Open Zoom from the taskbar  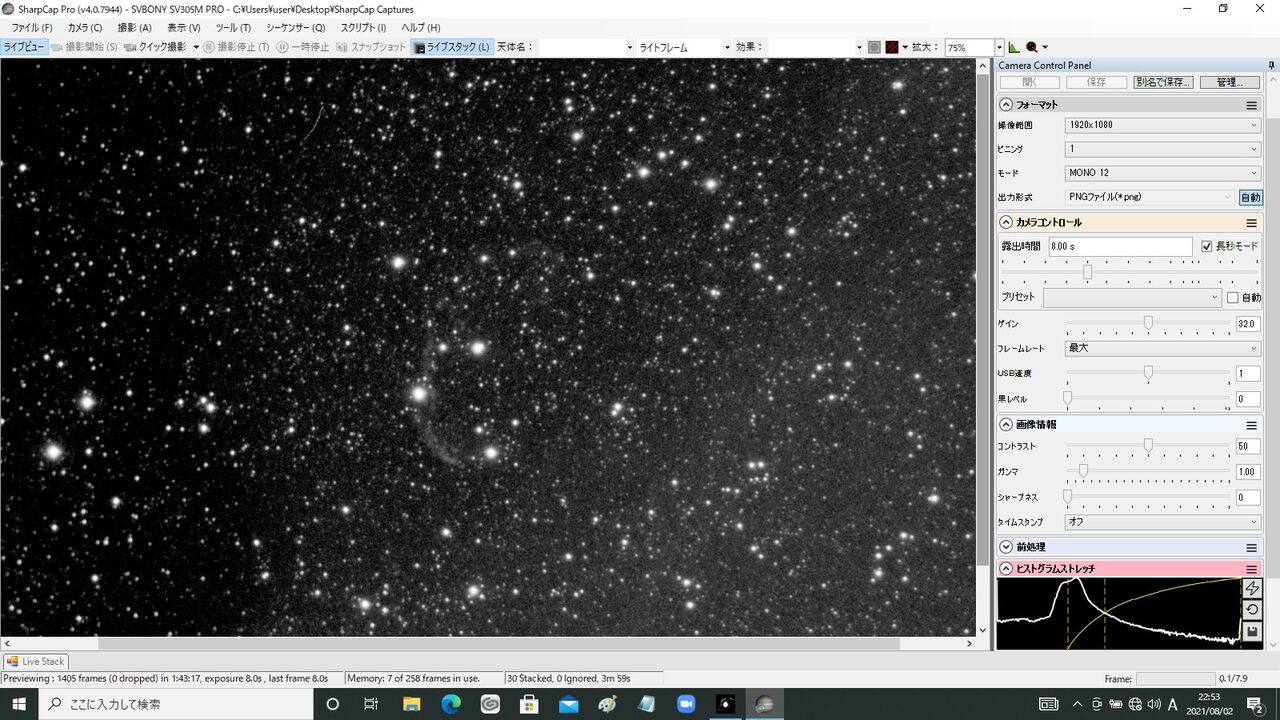pos(686,704)
